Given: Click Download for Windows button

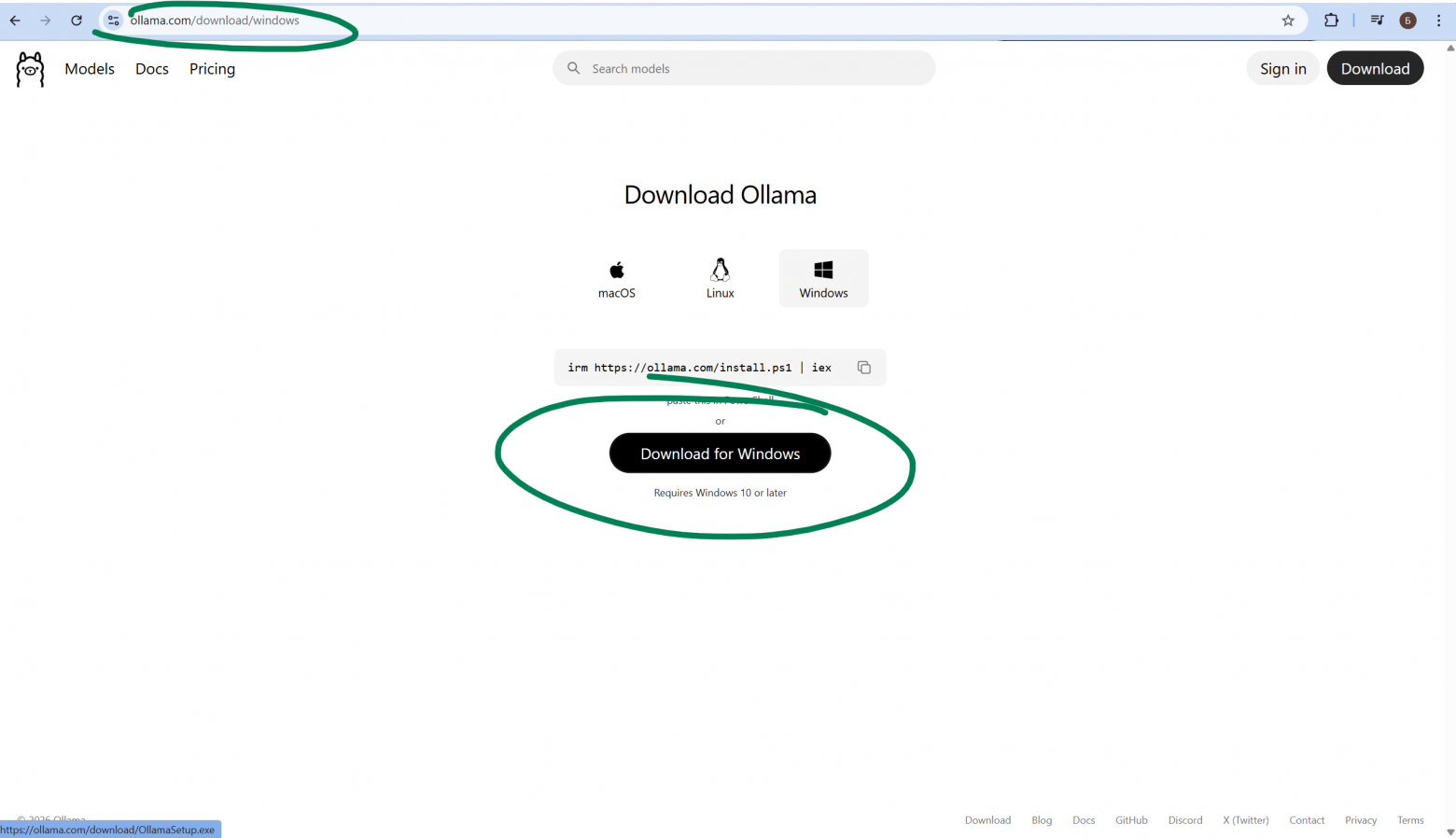Looking at the screenshot, I should pos(720,454).
